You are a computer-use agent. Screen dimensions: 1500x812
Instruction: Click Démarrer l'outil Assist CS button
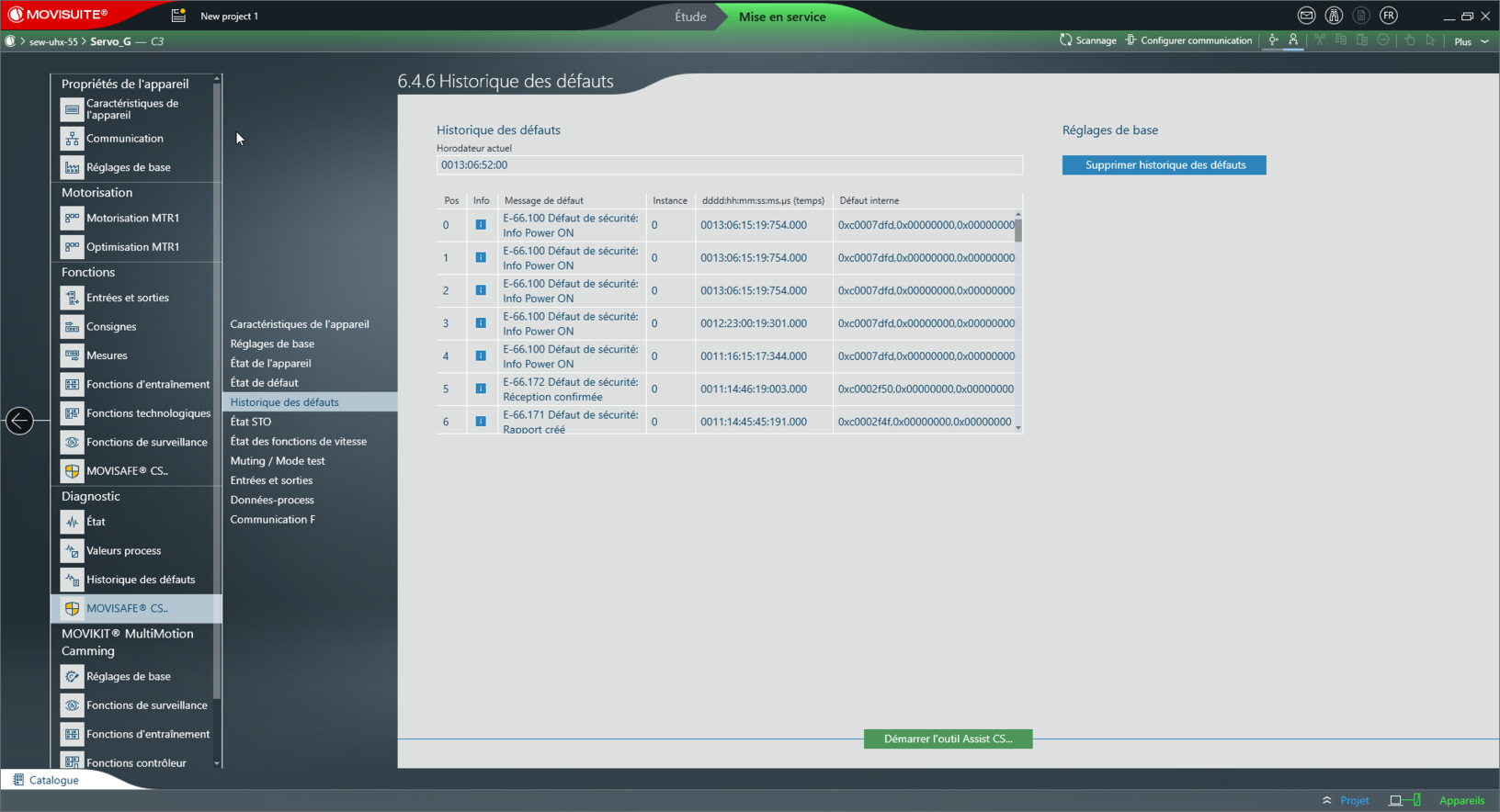948,739
